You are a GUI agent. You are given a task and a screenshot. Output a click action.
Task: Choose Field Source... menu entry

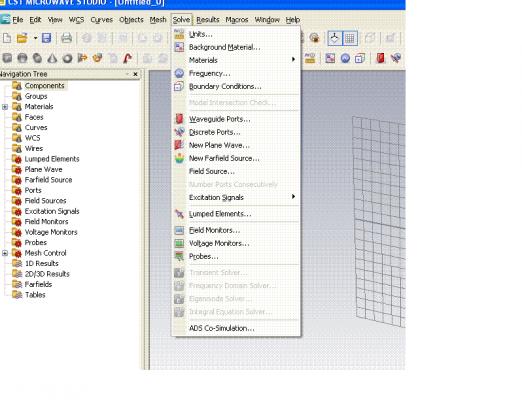(x=236, y=171)
